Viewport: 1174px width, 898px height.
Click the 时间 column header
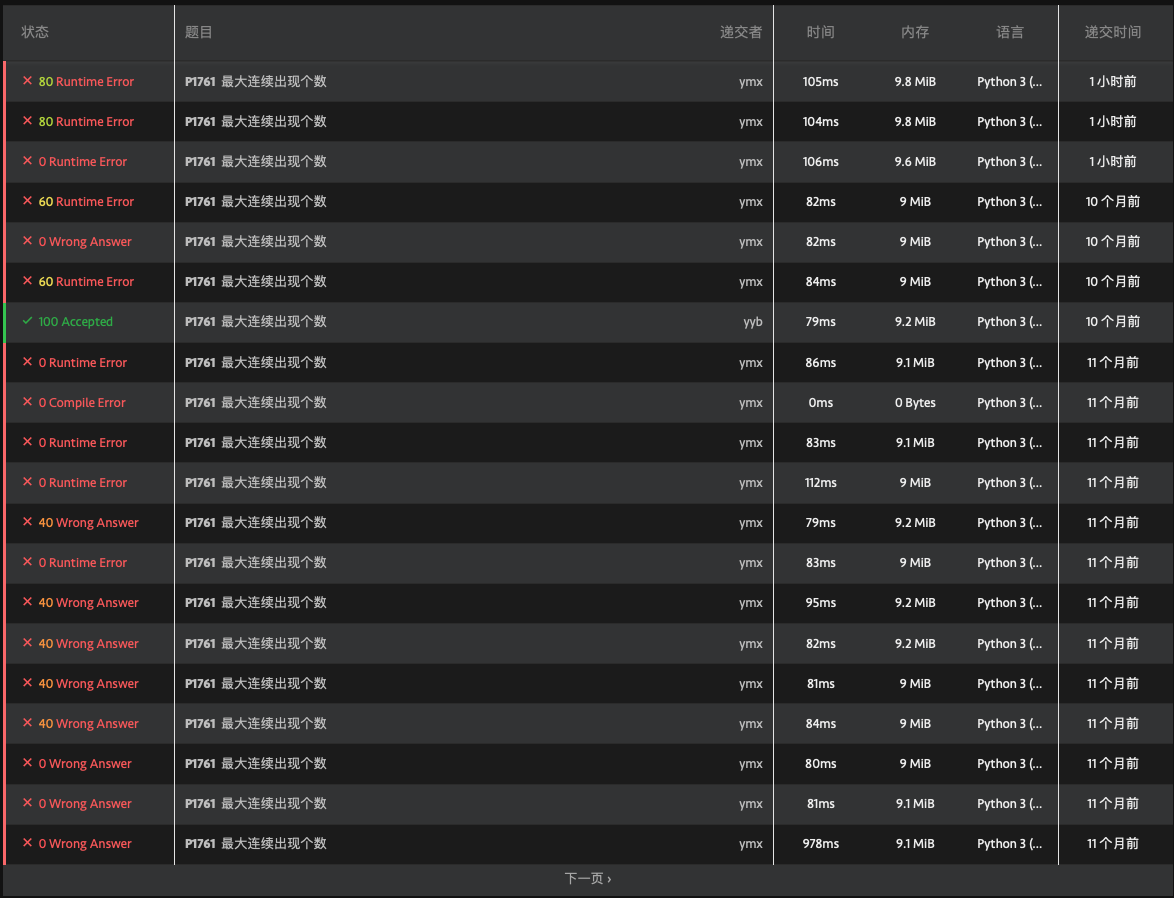[x=820, y=32]
